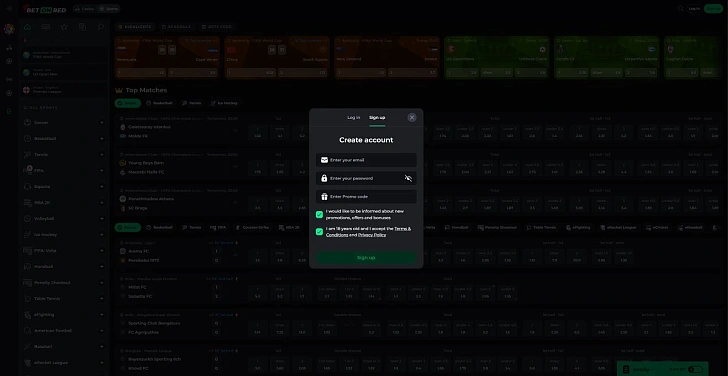728x376 pixels.
Task: Select the US Open Men quick link
Action: pyautogui.click(x=64, y=72)
